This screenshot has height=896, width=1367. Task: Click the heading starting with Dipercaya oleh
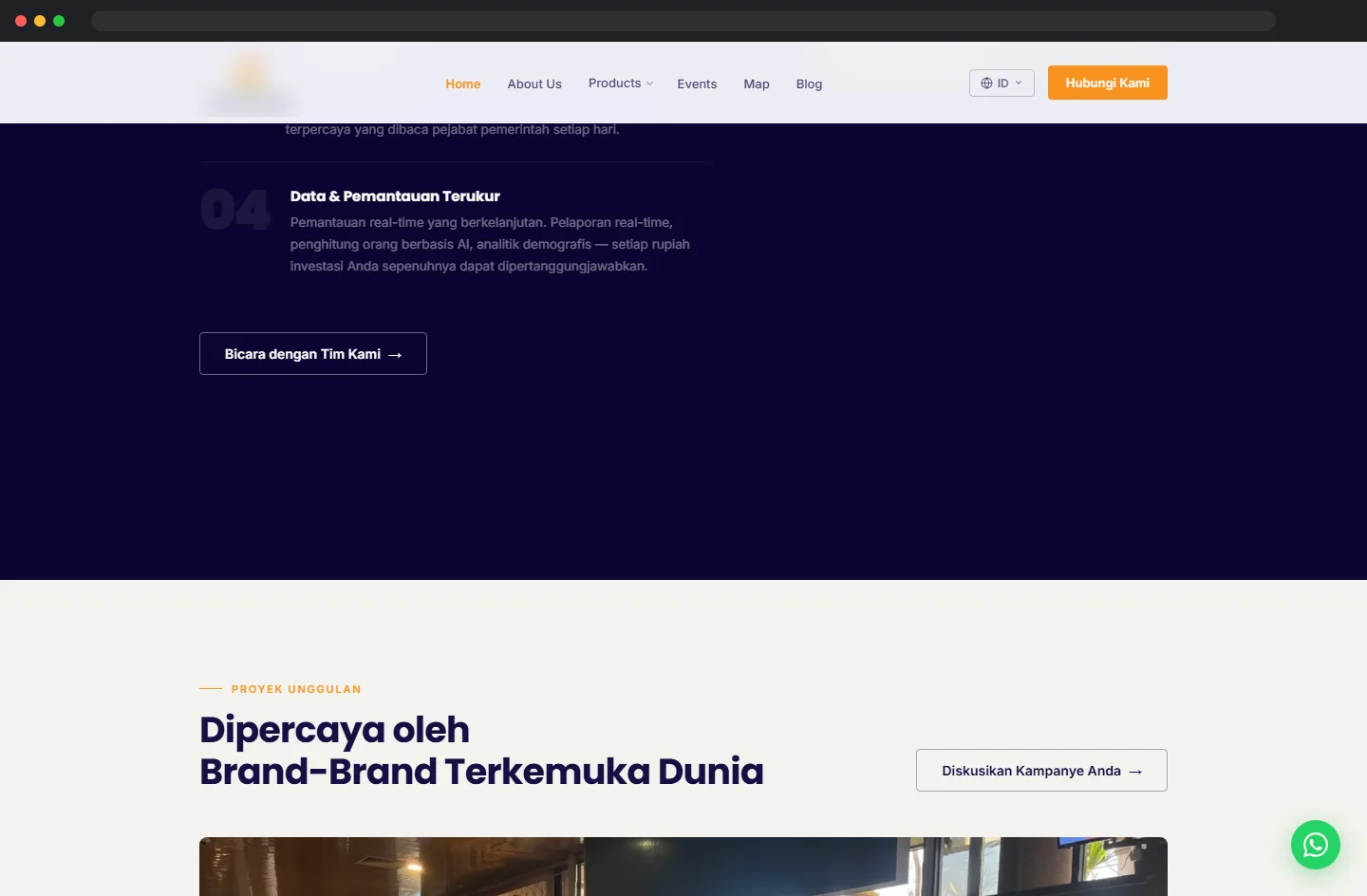481,751
